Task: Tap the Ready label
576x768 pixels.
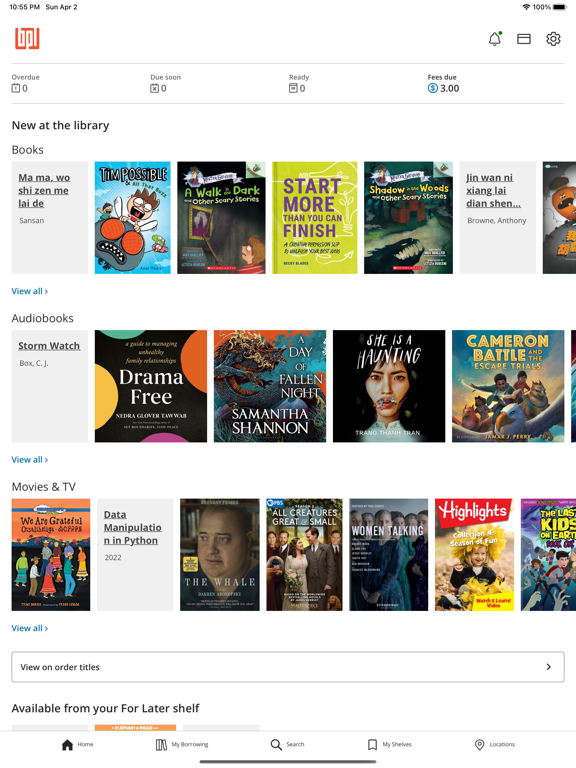Action: [x=299, y=77]
